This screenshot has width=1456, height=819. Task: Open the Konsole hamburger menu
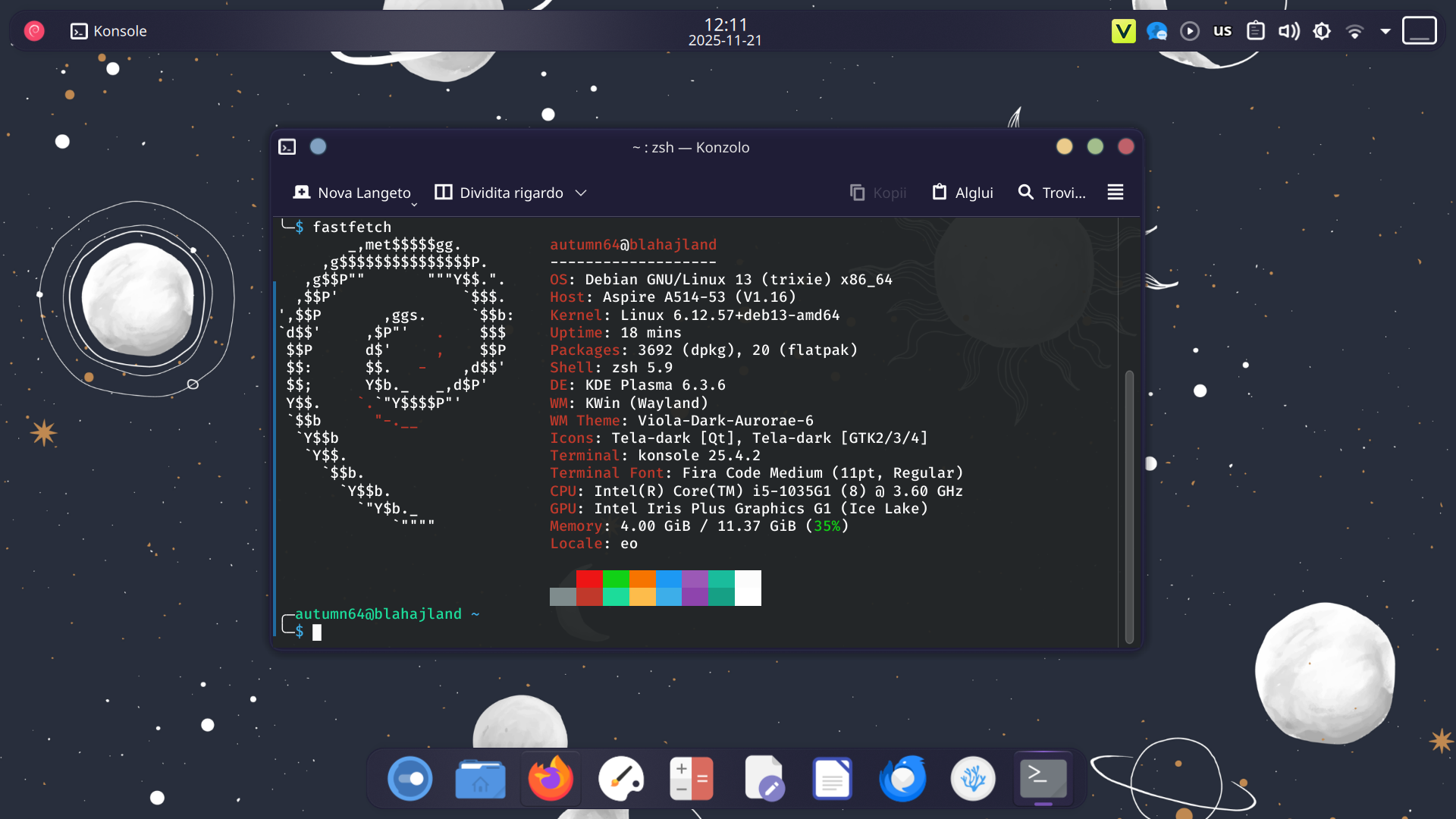[x=1115, y=193]
